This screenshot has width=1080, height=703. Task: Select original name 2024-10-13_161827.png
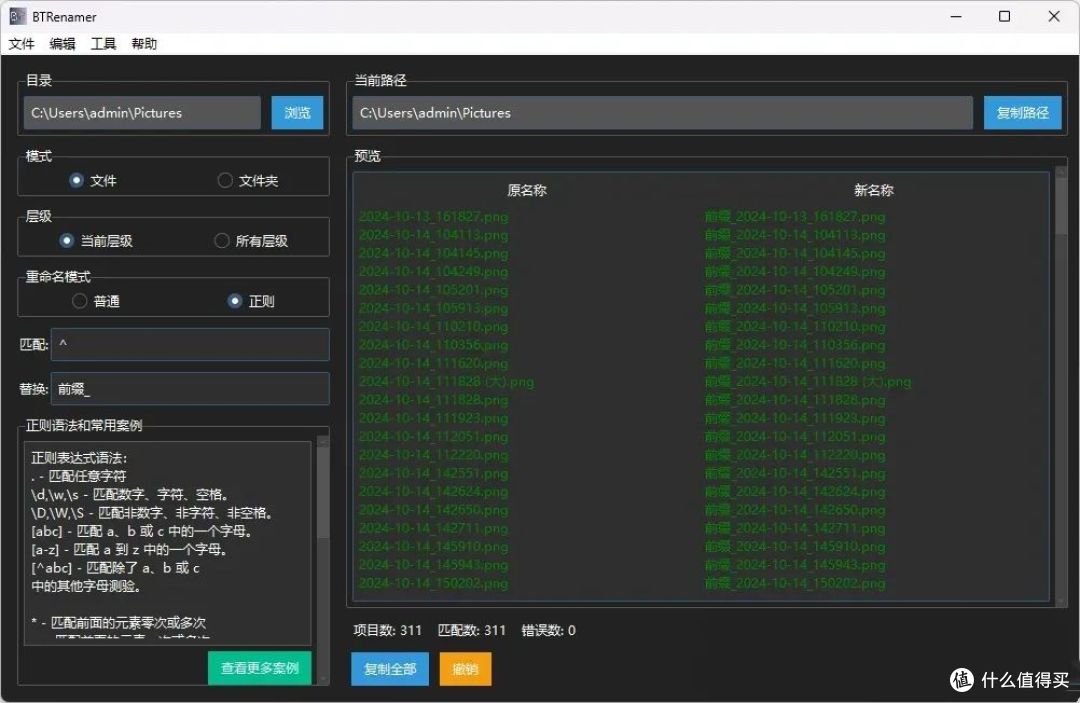pyautogui.click(x=434, y=217)
